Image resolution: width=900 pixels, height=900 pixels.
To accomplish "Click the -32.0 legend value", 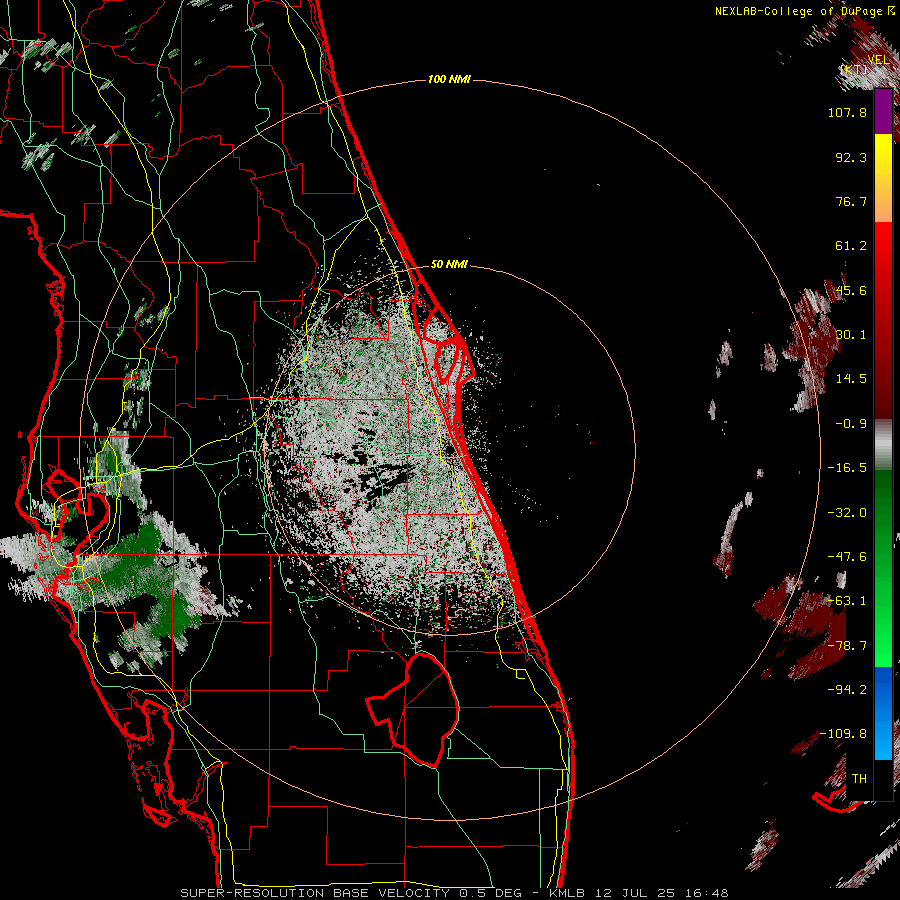I will pos(847,513).
